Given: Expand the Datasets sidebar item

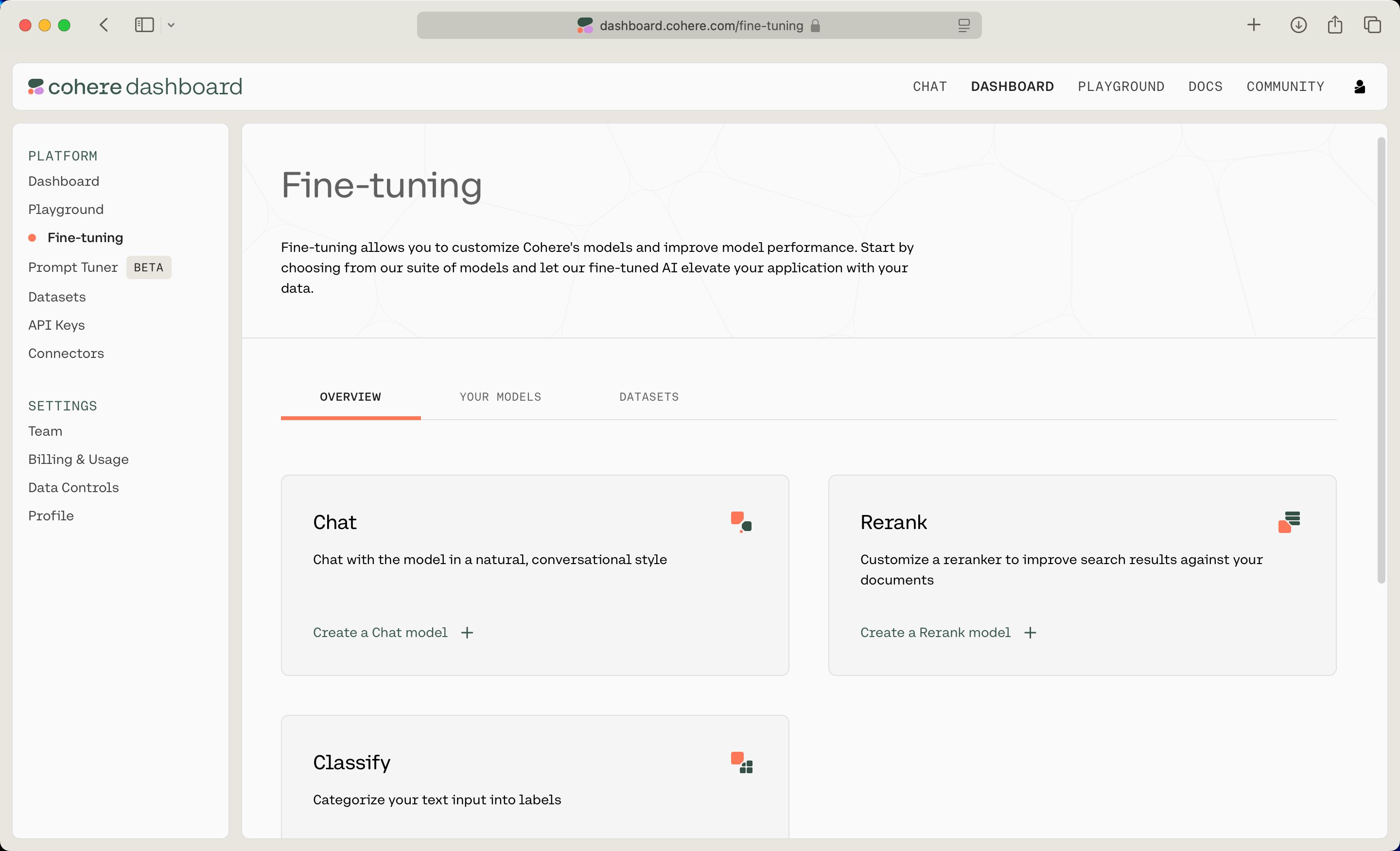Looking at the screenshot, I should [x=57, y=296].
